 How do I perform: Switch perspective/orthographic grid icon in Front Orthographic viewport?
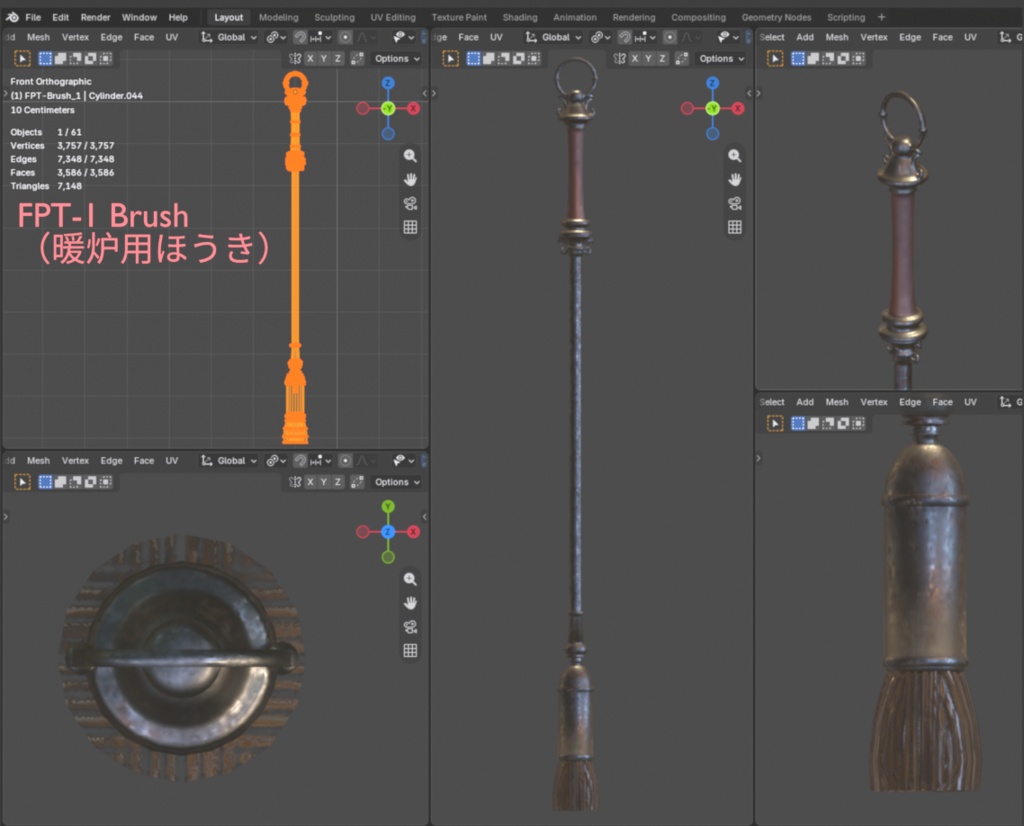coord(410,227)
